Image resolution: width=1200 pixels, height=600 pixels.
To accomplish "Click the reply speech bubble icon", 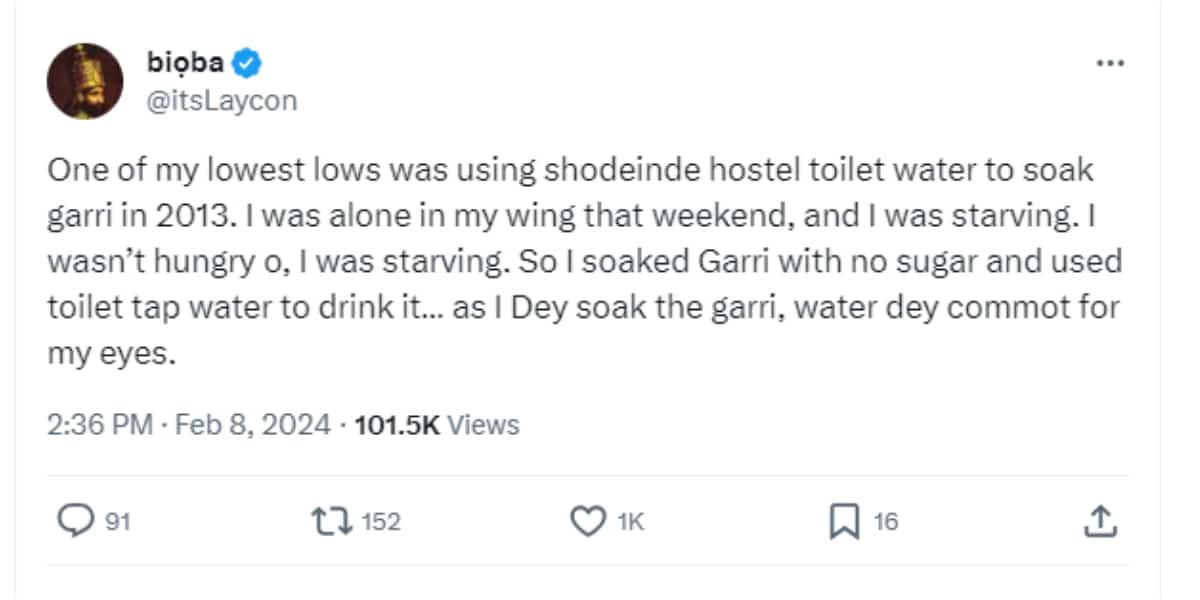I will (76, 521).
